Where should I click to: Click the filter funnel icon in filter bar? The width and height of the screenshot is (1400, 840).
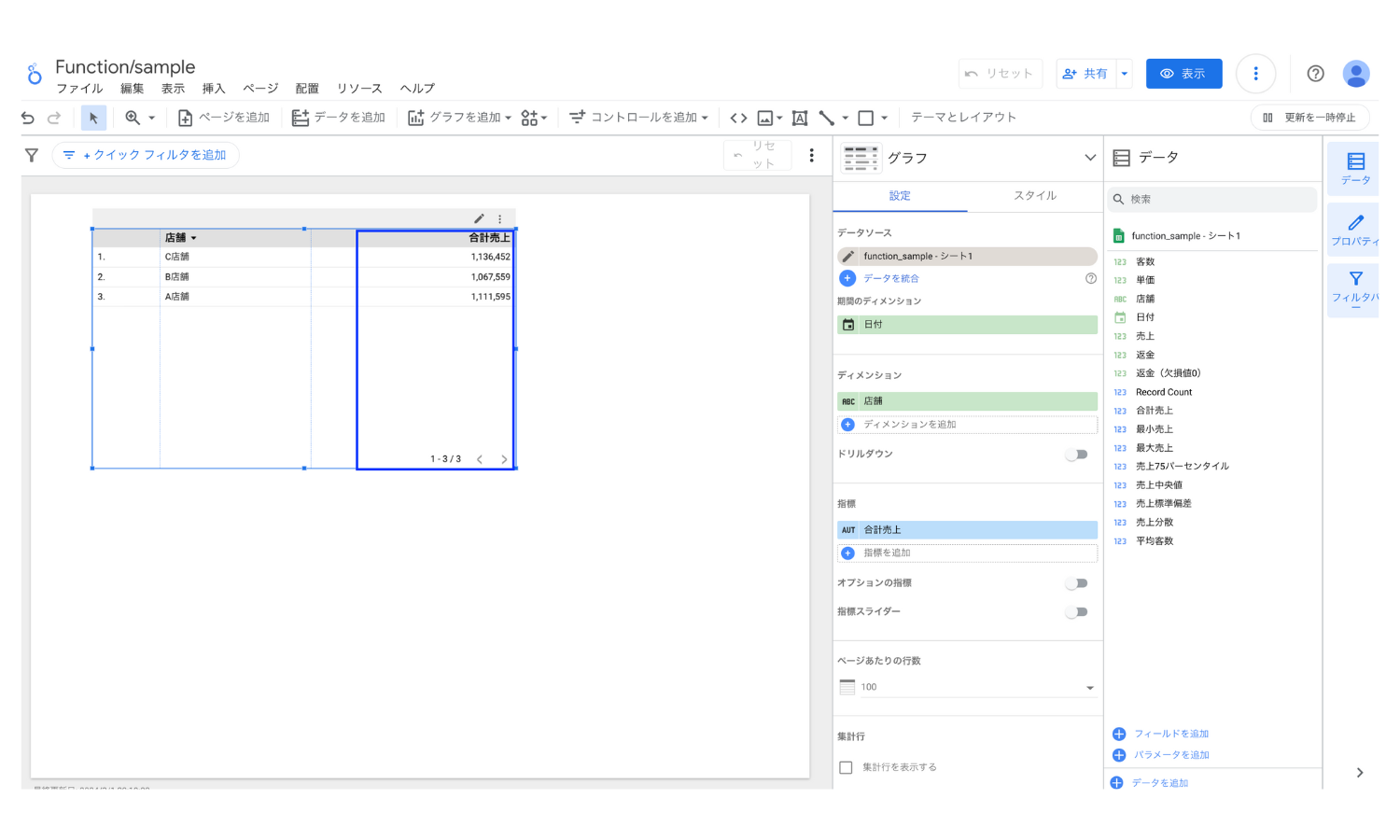(x=32, y=155)
